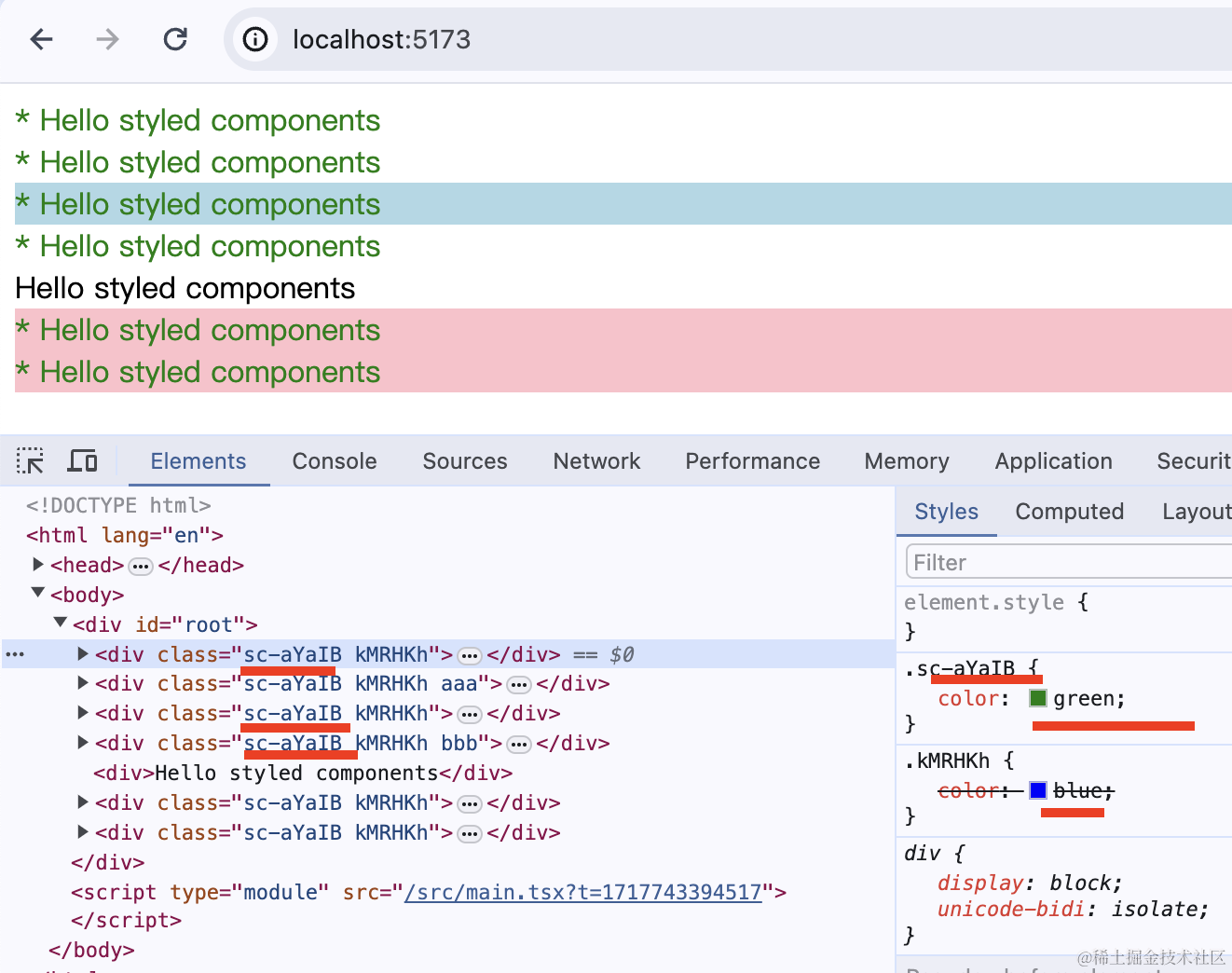1232x973 pixels.
Task: Expand ellipsis in the bbb div
Action: pyautogui.click(x=519, y=745)
